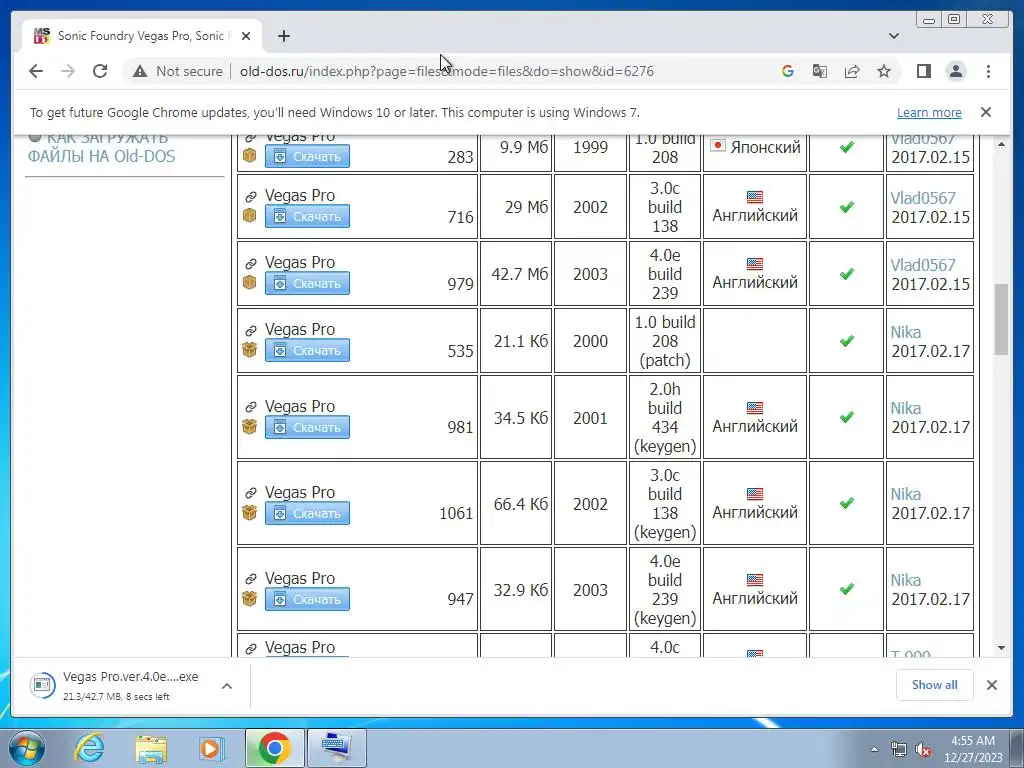
Task: Open the browser side panel
Action: pyautogui.click(x=923, y=71)
